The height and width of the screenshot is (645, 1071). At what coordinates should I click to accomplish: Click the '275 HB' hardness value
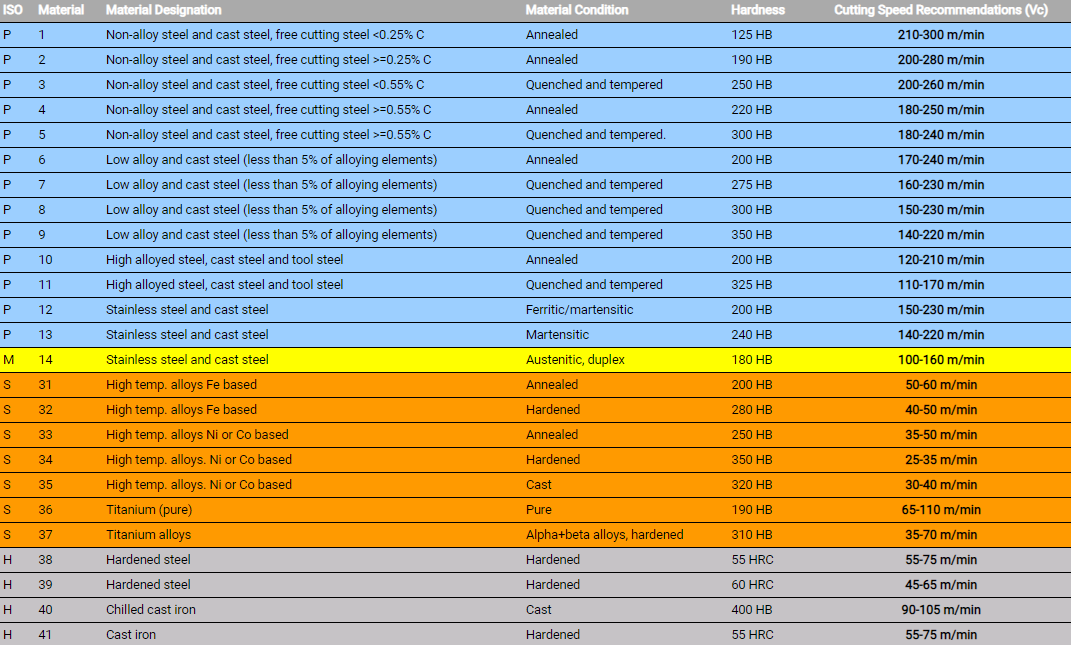[751, 185]
